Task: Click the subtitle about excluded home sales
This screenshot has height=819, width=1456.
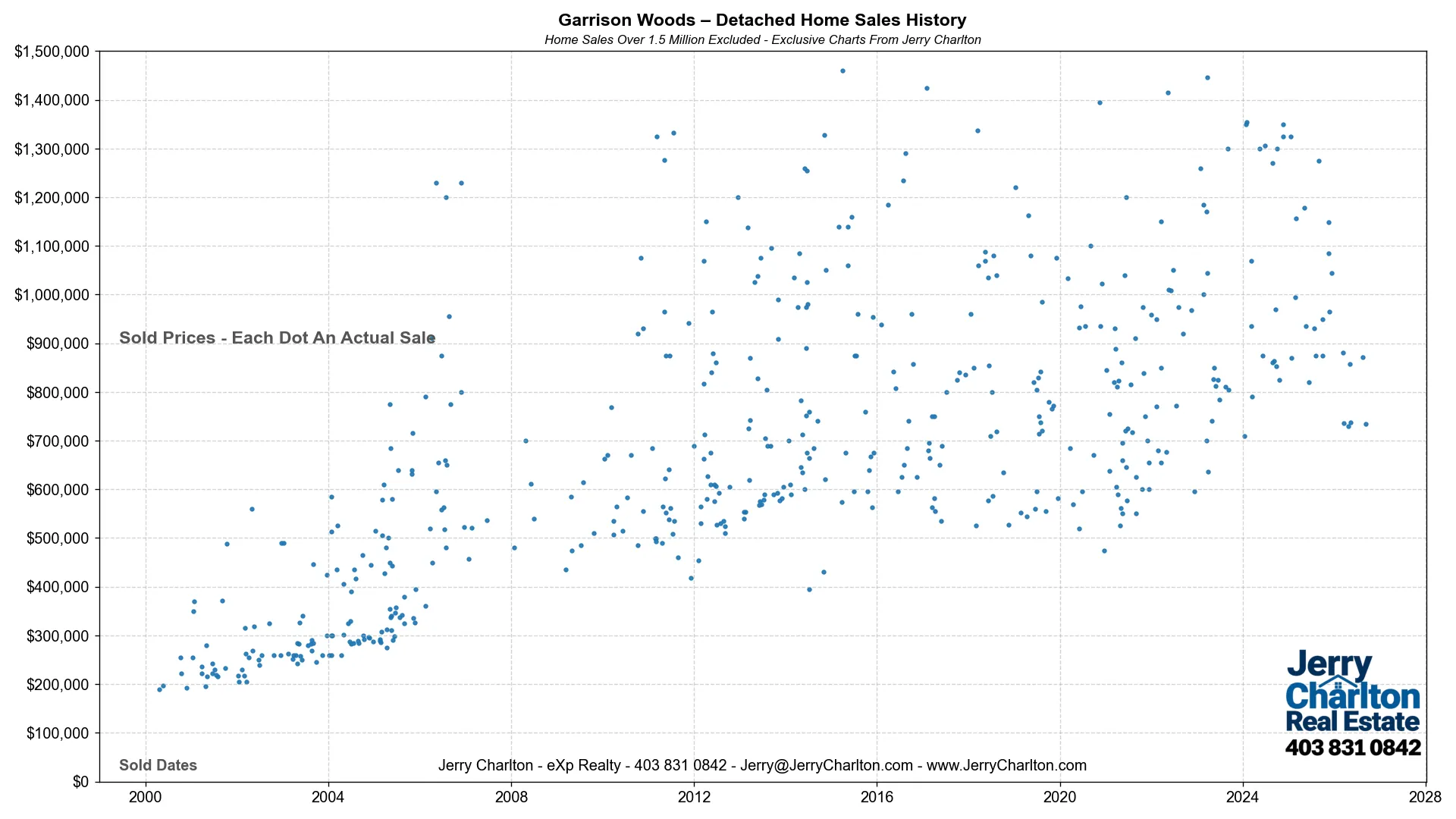Action: [x=762, y=40]
